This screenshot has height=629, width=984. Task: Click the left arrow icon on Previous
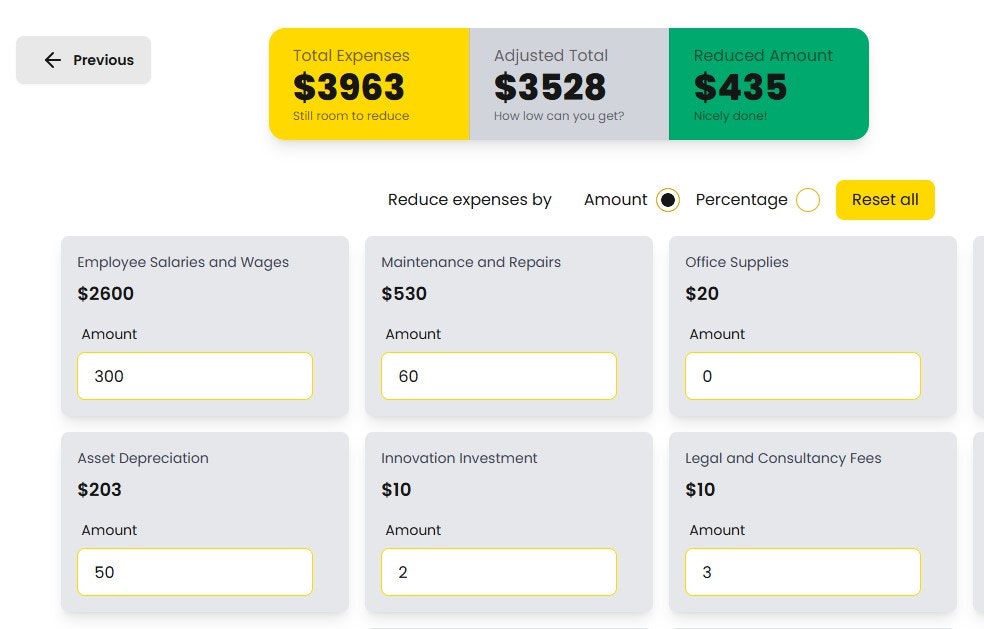click(53, 60)
